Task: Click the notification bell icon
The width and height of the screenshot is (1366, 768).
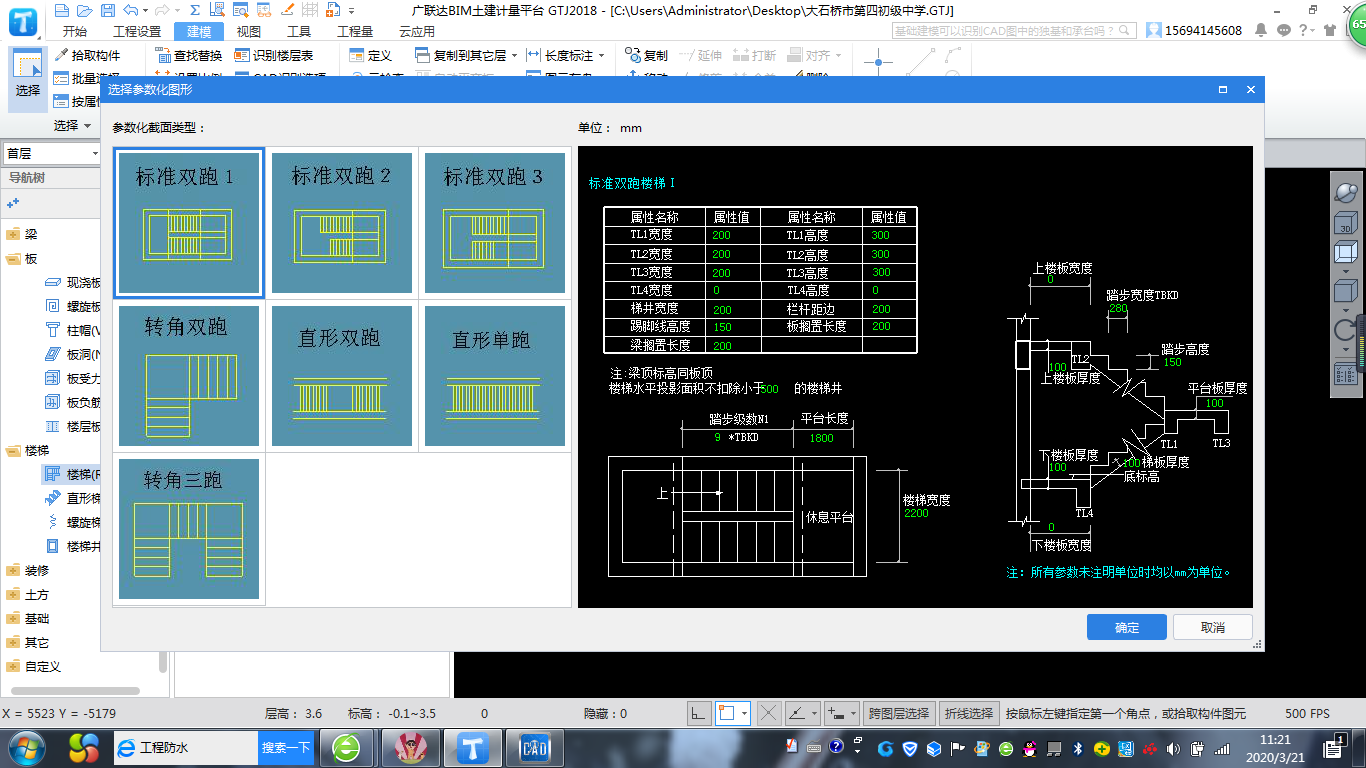Action: coord(1263,31)
